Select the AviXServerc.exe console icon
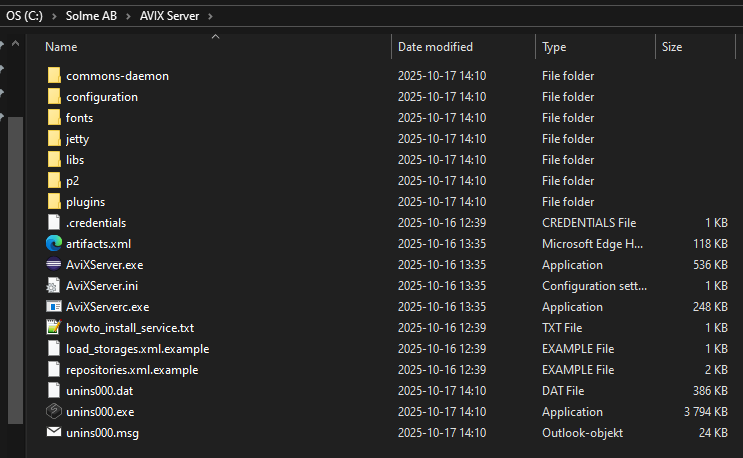Screen dimensions: 743x458 pyautogui.click(x=54, y=307)
